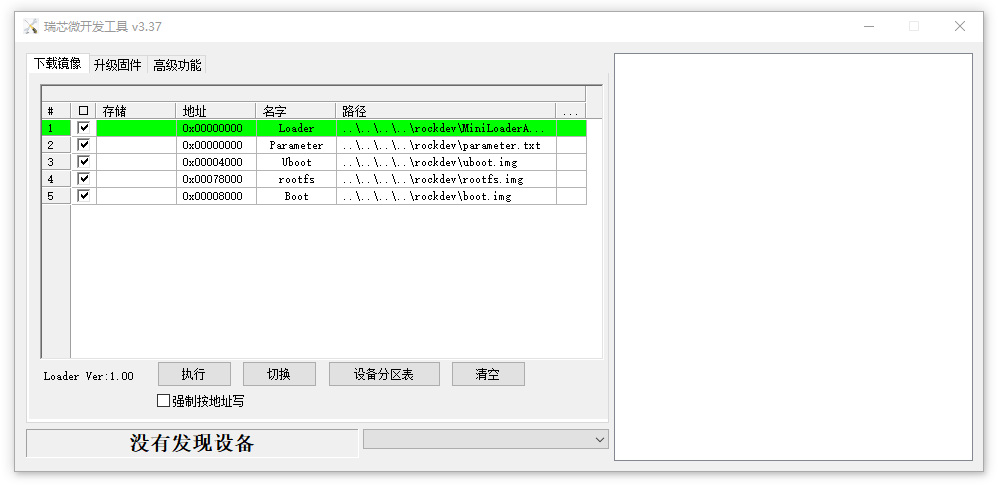This screenshot has height=485, width=999.
Task: Click the 路径 column header
Action: [446, 111]
